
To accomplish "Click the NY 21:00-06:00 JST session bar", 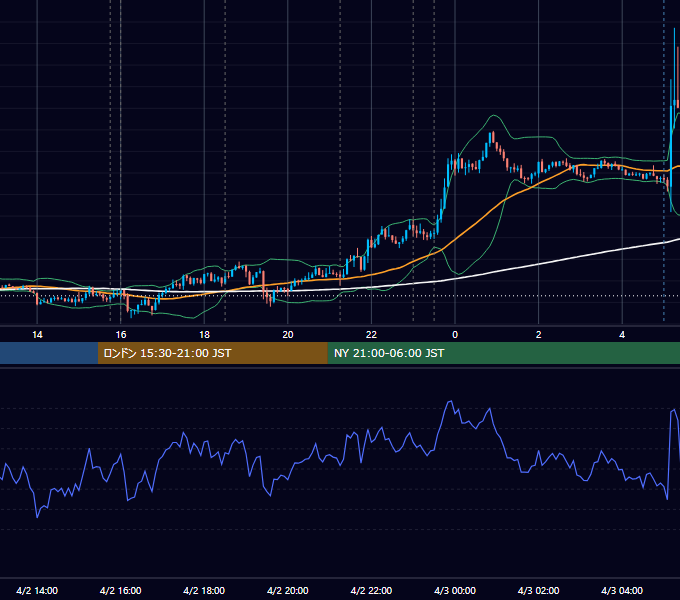I will click(503, 353).
